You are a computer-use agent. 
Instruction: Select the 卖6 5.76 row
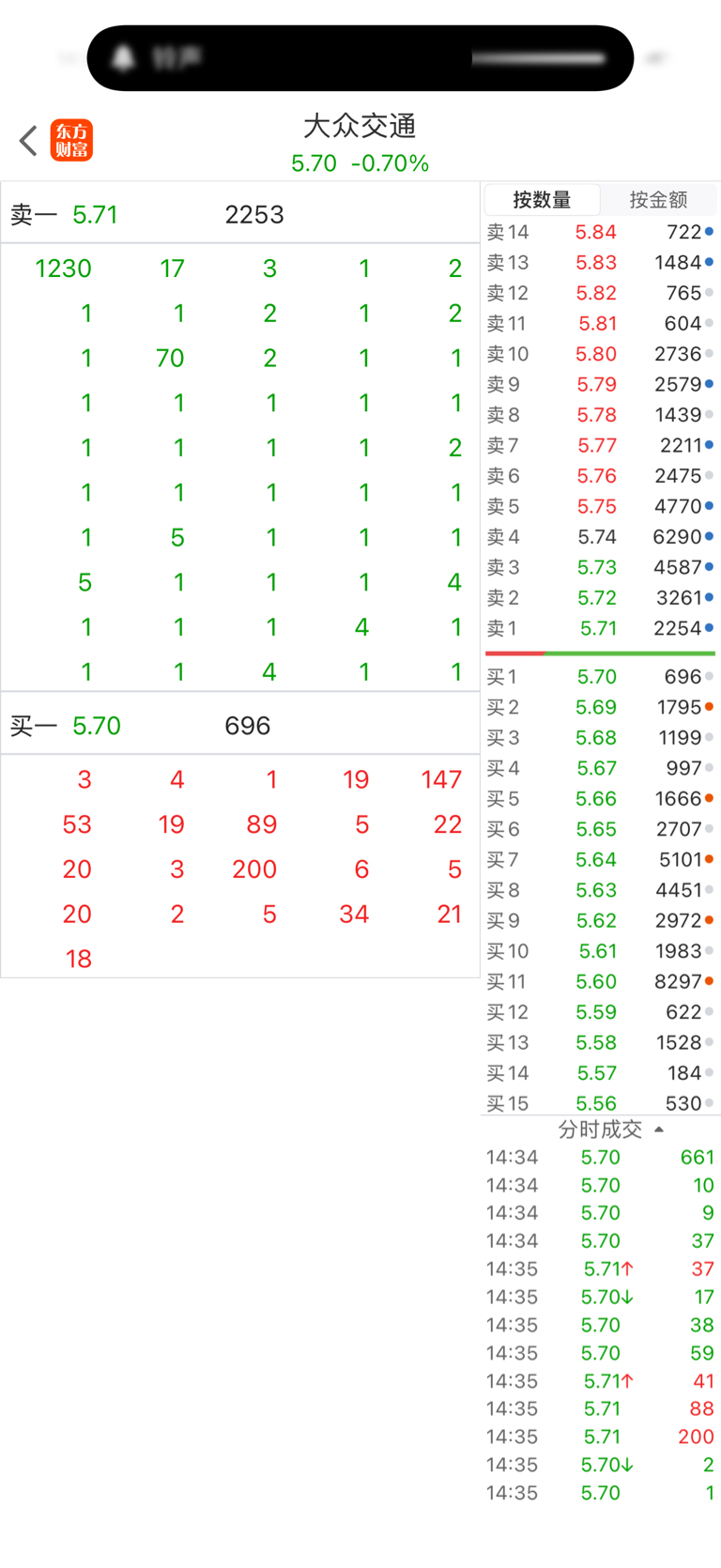click(x=600, y=476)
